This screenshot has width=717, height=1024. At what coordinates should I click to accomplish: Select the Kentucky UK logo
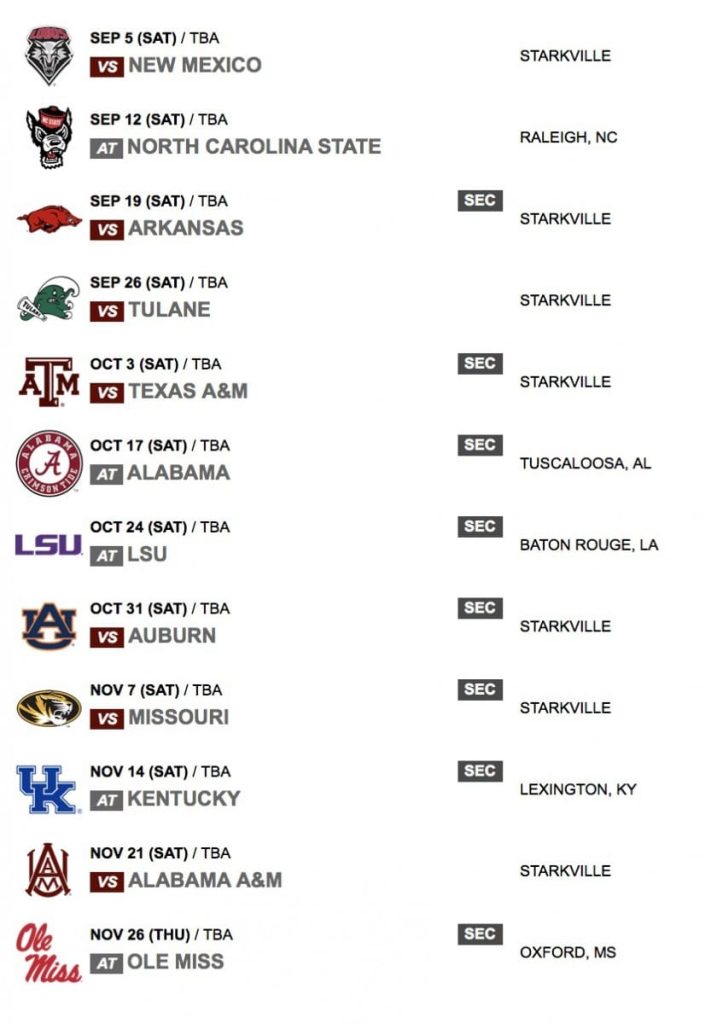pyautogui.click(x=48, y=790)
